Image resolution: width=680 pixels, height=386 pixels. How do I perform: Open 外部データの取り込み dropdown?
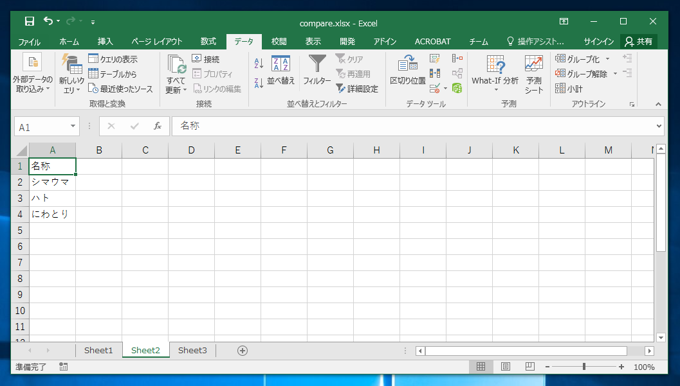tap(33, 74)
